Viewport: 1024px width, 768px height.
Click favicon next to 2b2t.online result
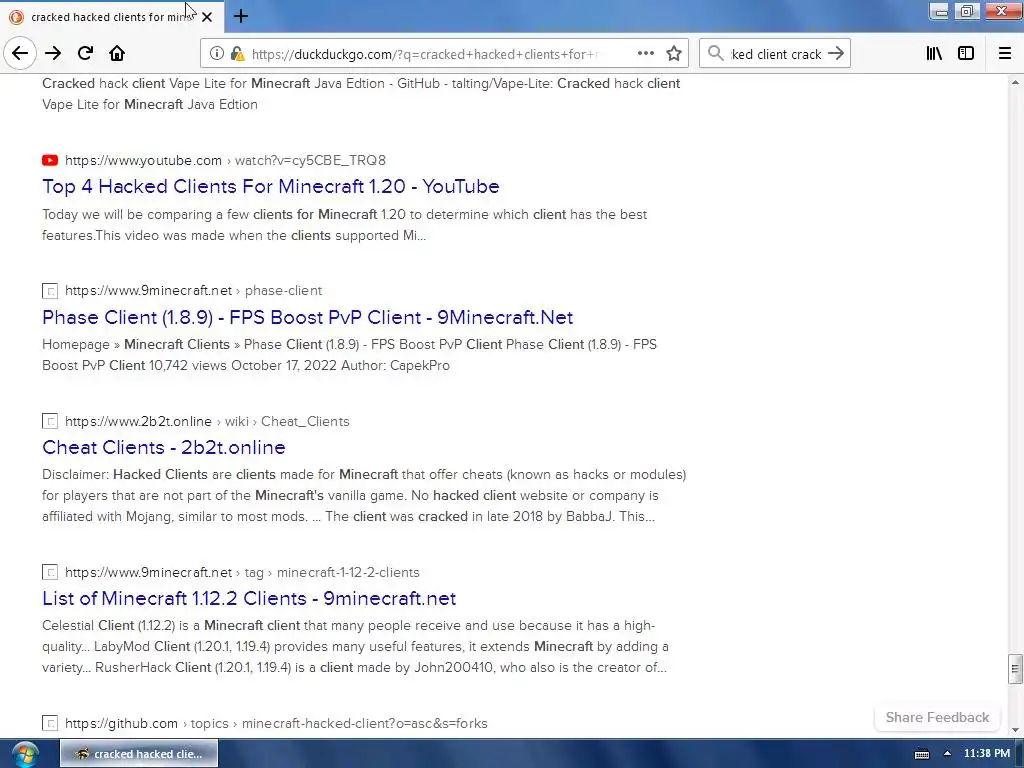click(x=50, y=421)
